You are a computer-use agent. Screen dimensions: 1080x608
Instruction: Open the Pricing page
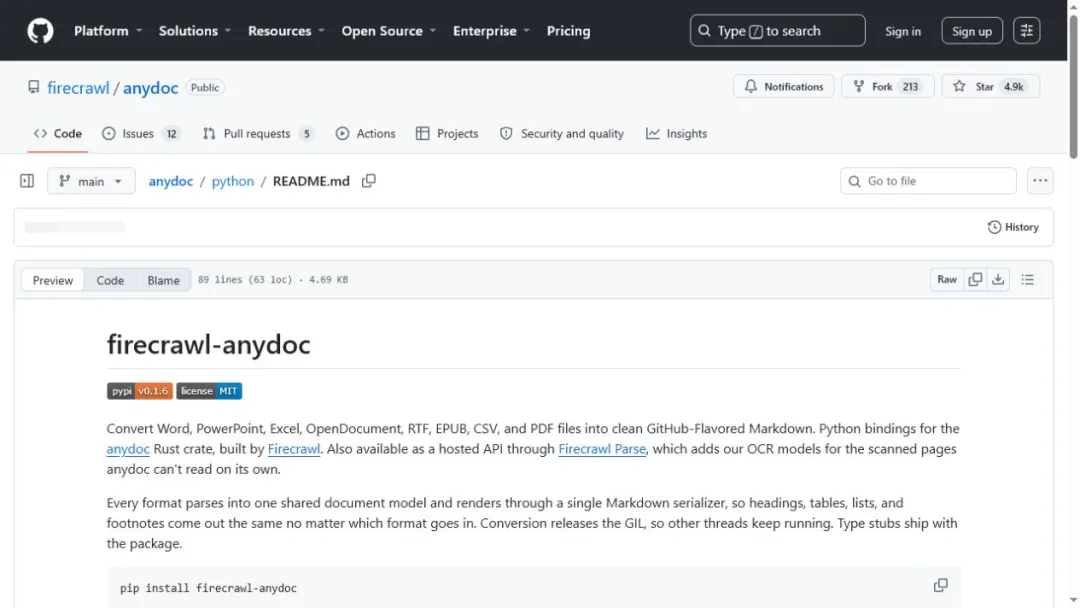[x=568, y=31]
